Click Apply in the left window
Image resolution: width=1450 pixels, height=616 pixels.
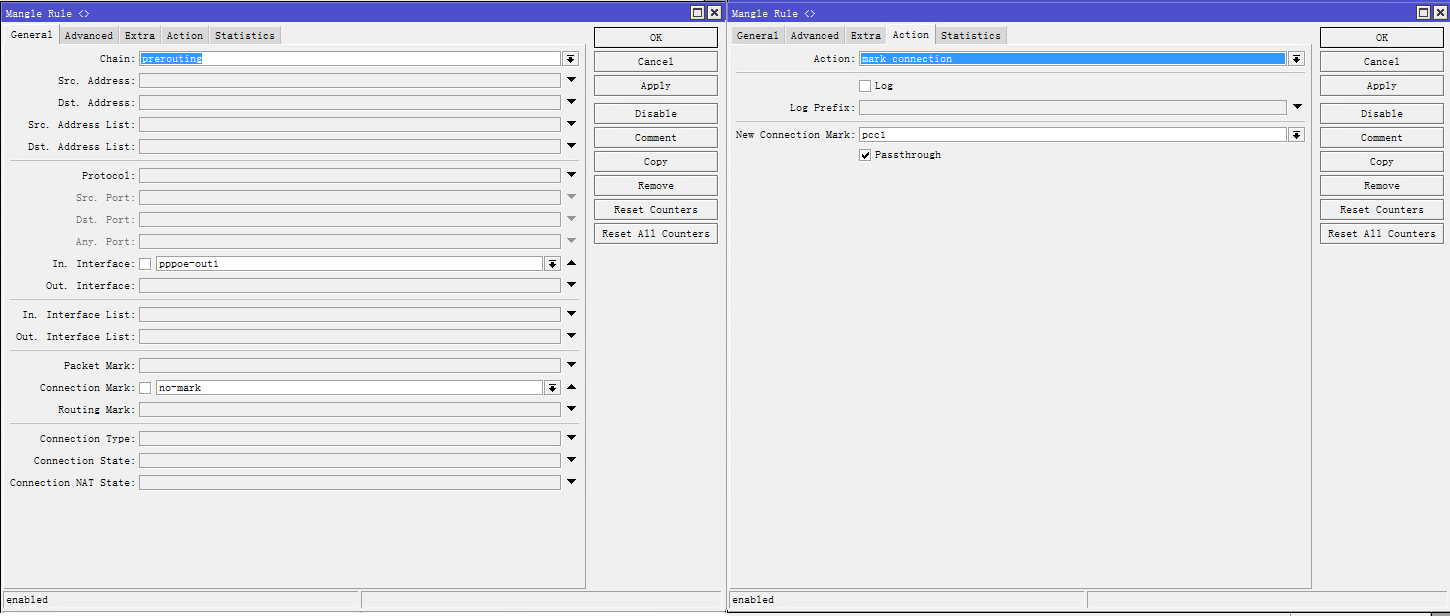pyautogui.click(x=655, y=86)
